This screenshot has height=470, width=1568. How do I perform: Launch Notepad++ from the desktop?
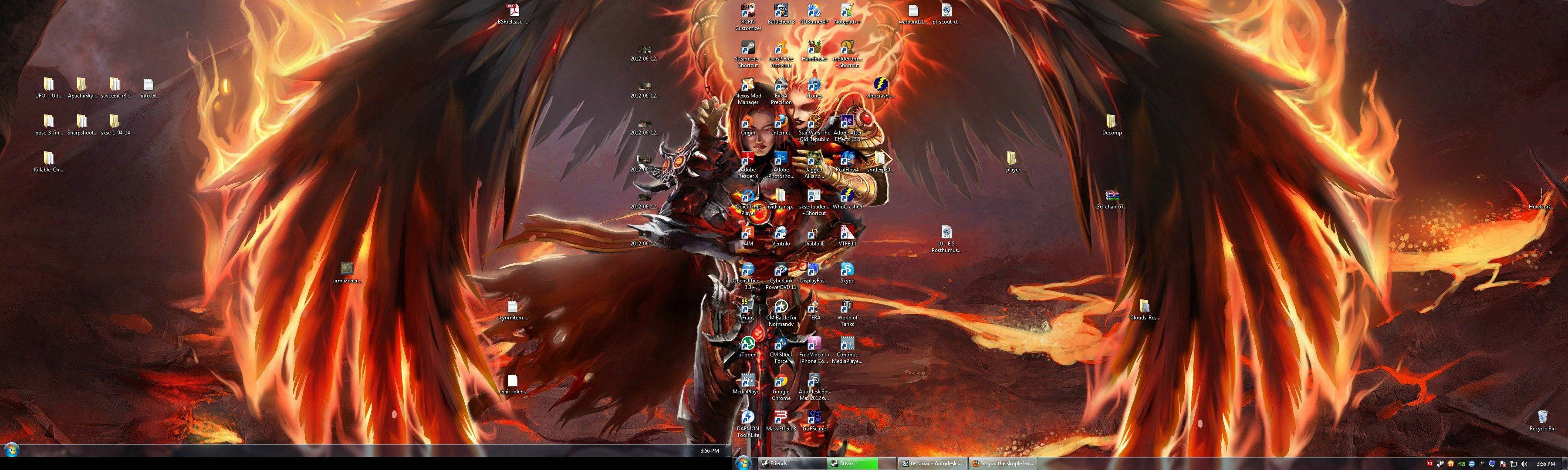(847, 11)
